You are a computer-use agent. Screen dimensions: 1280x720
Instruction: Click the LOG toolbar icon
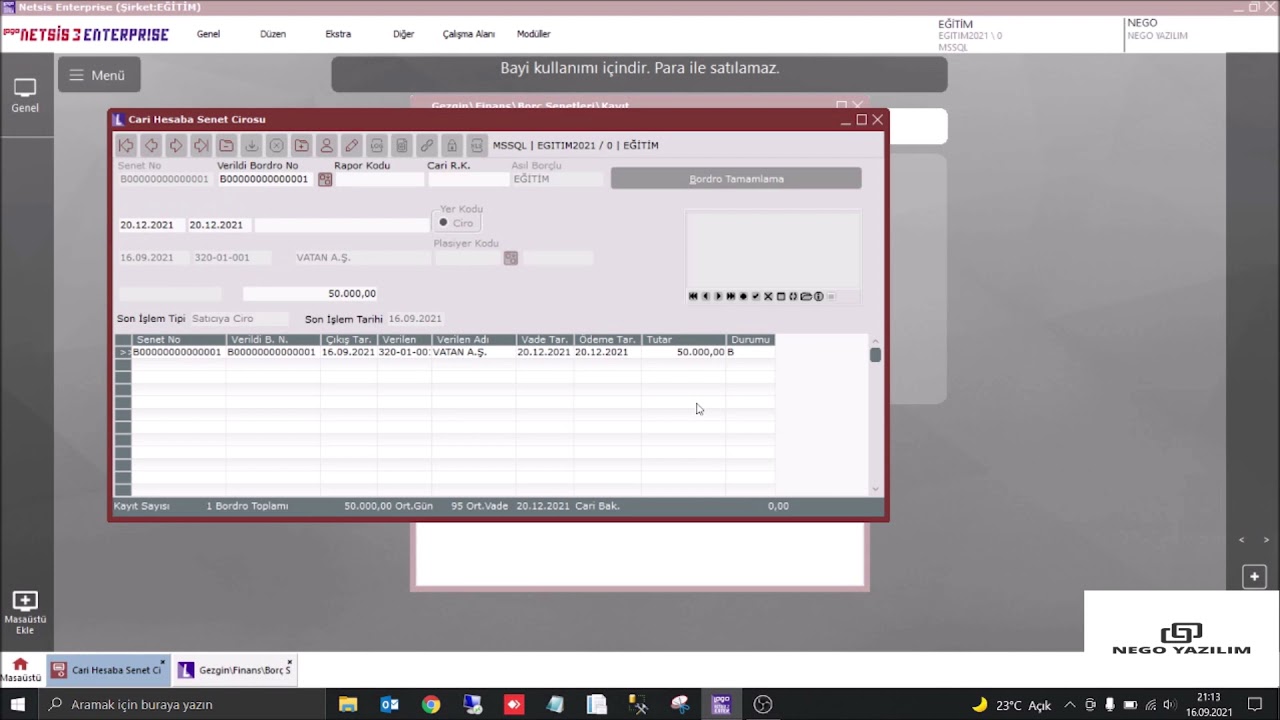376,146
